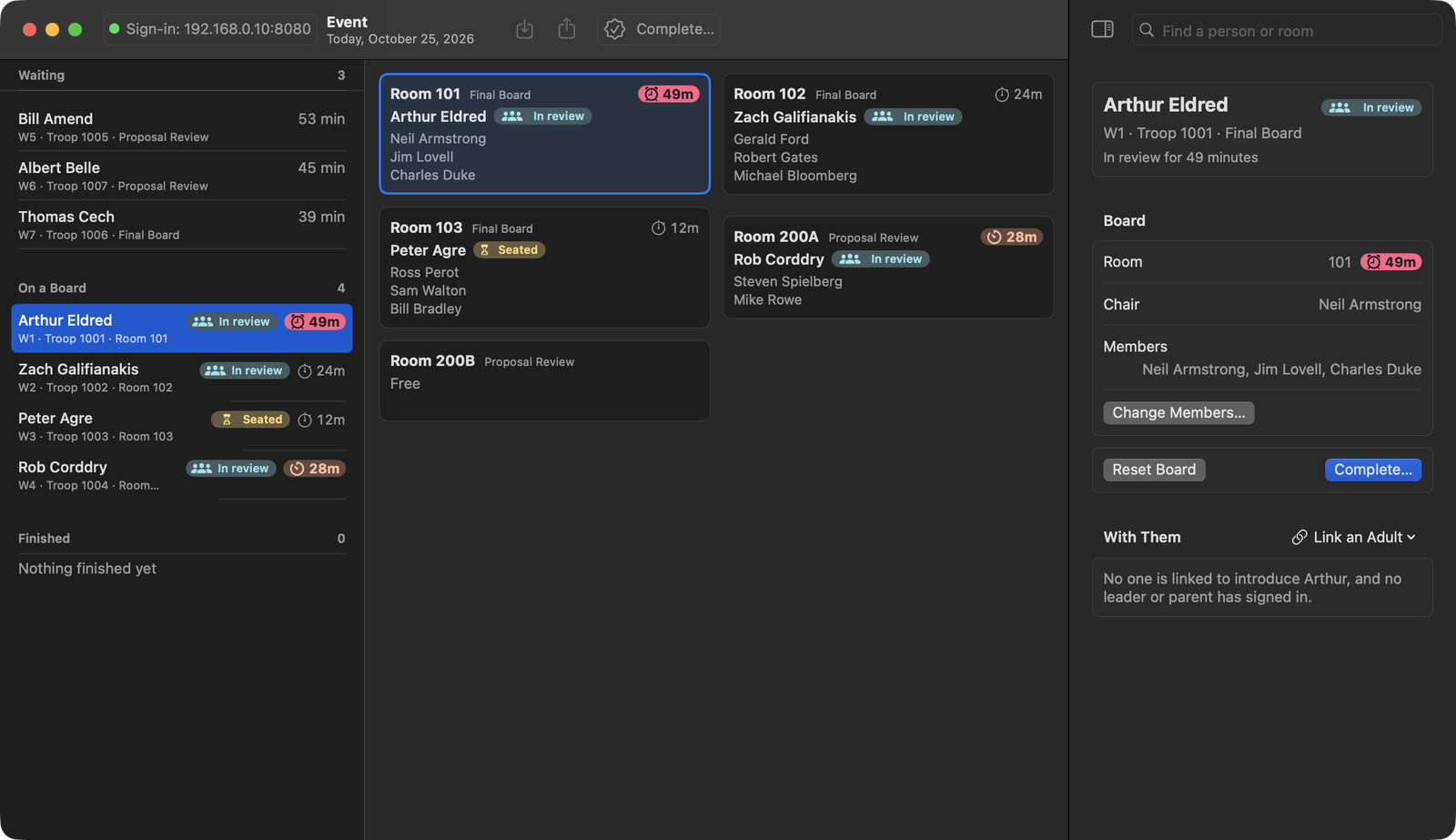
Task: Click the 28m timer badge on Room 200A card
Action: coord(1012,237)
